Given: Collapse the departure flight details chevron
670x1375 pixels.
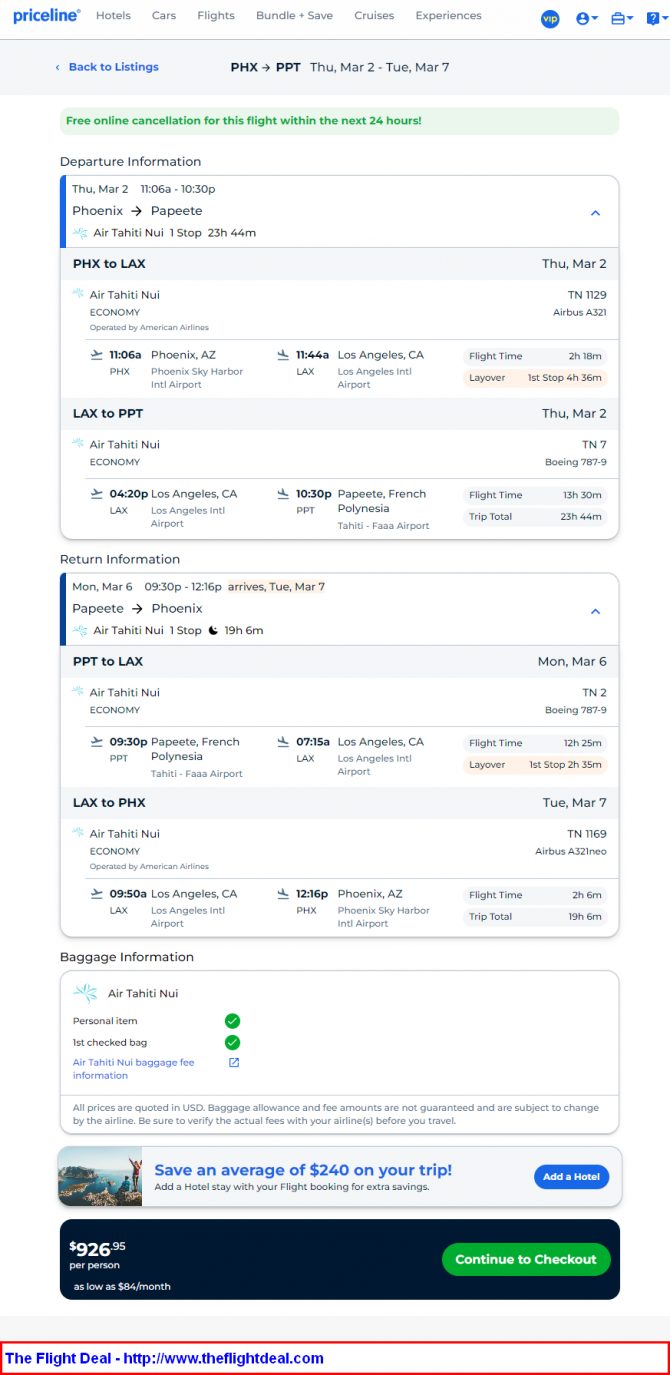Looking at the screenshot, I should 595,213.
